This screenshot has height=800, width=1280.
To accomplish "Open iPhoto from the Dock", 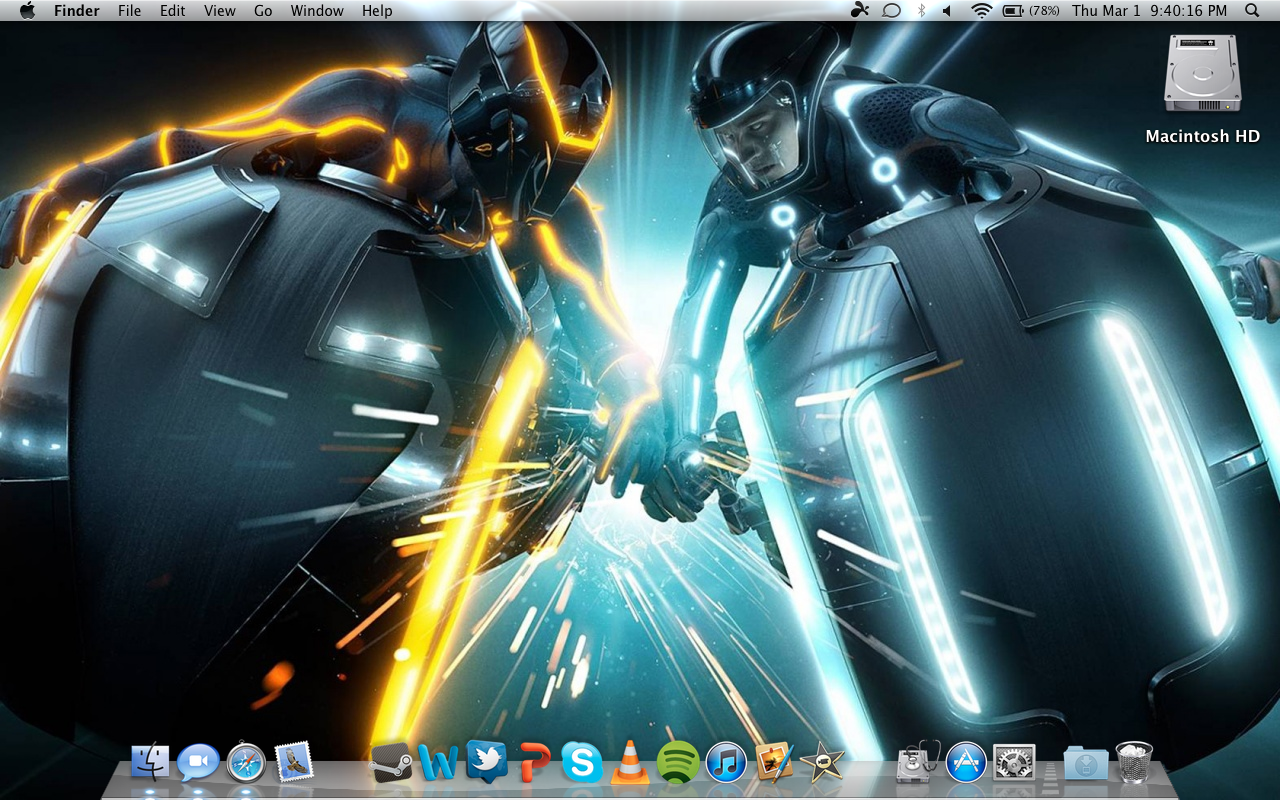I will click(x=774, y=763).
